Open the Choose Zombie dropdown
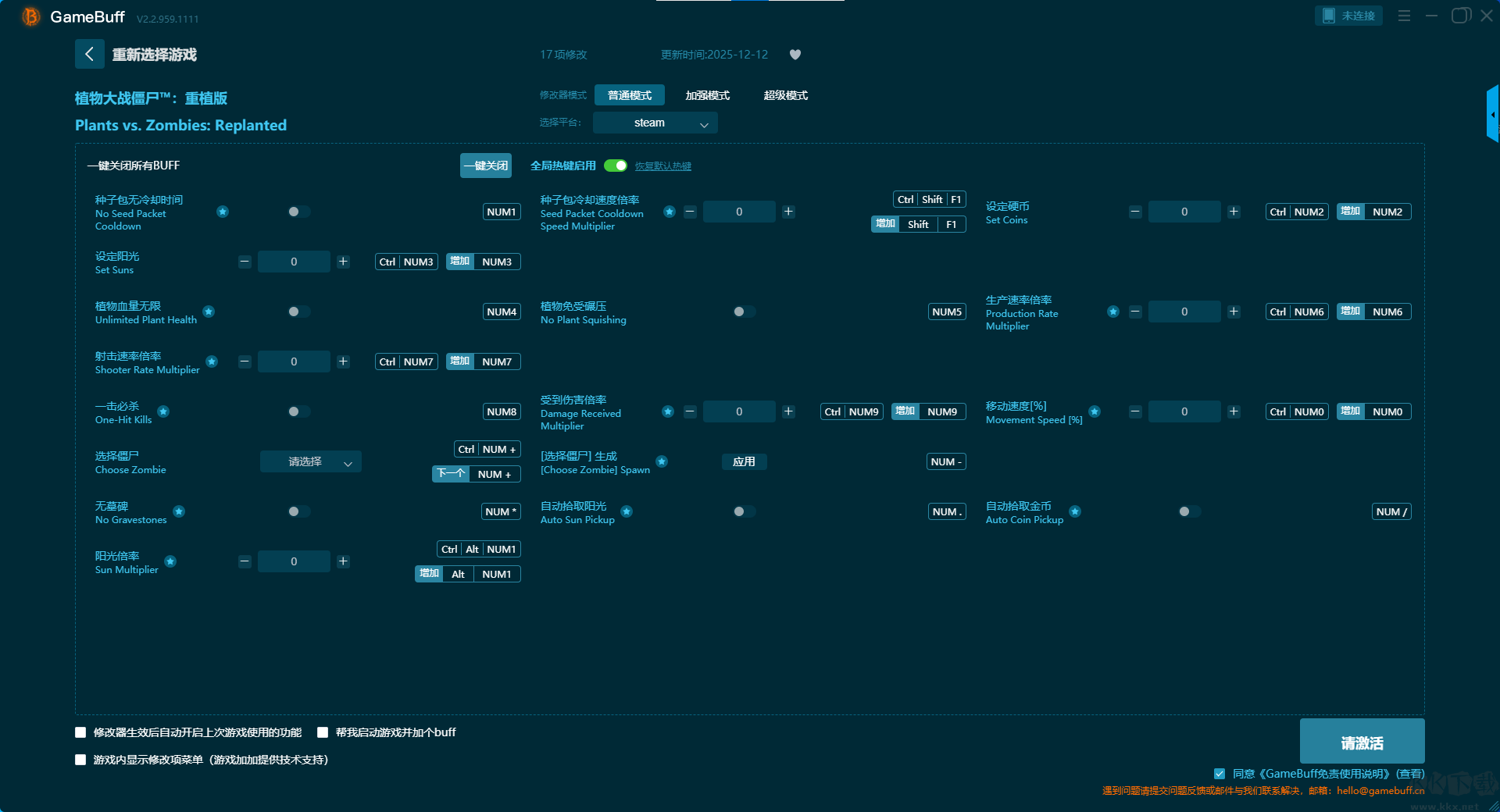 point(311,461)
